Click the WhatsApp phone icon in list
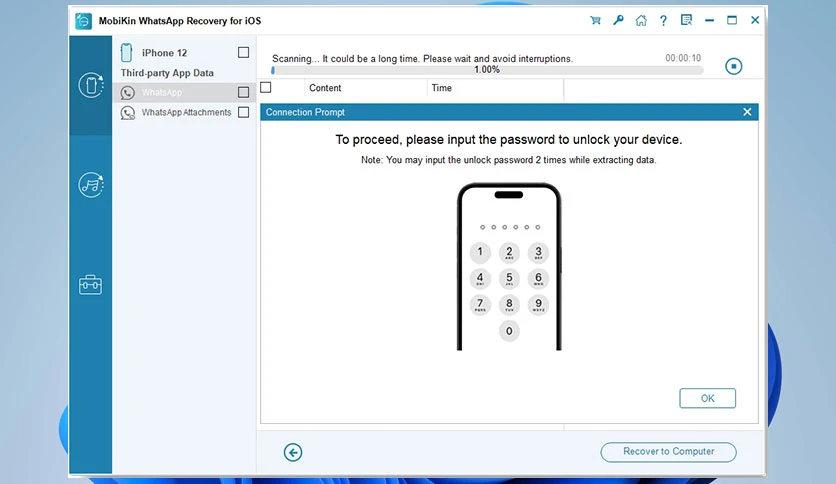 [x=127, y=93]
